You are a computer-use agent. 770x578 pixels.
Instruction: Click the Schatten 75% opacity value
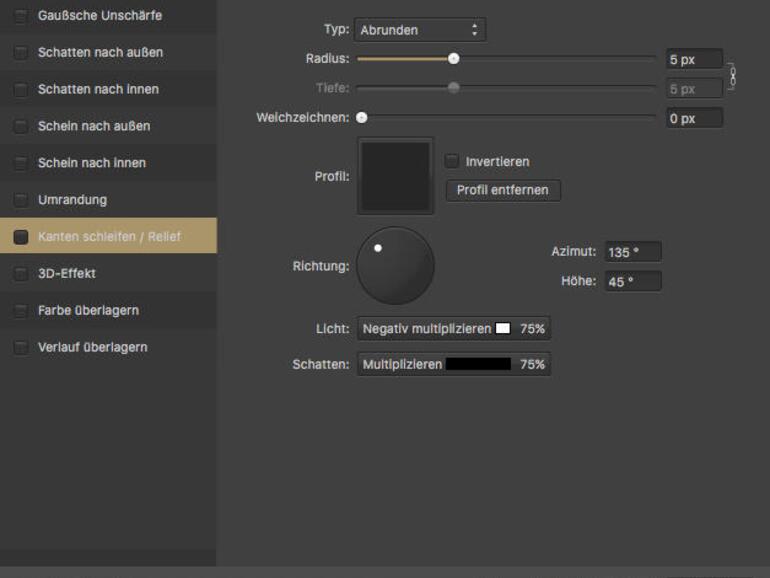click(x=532, y=364)
